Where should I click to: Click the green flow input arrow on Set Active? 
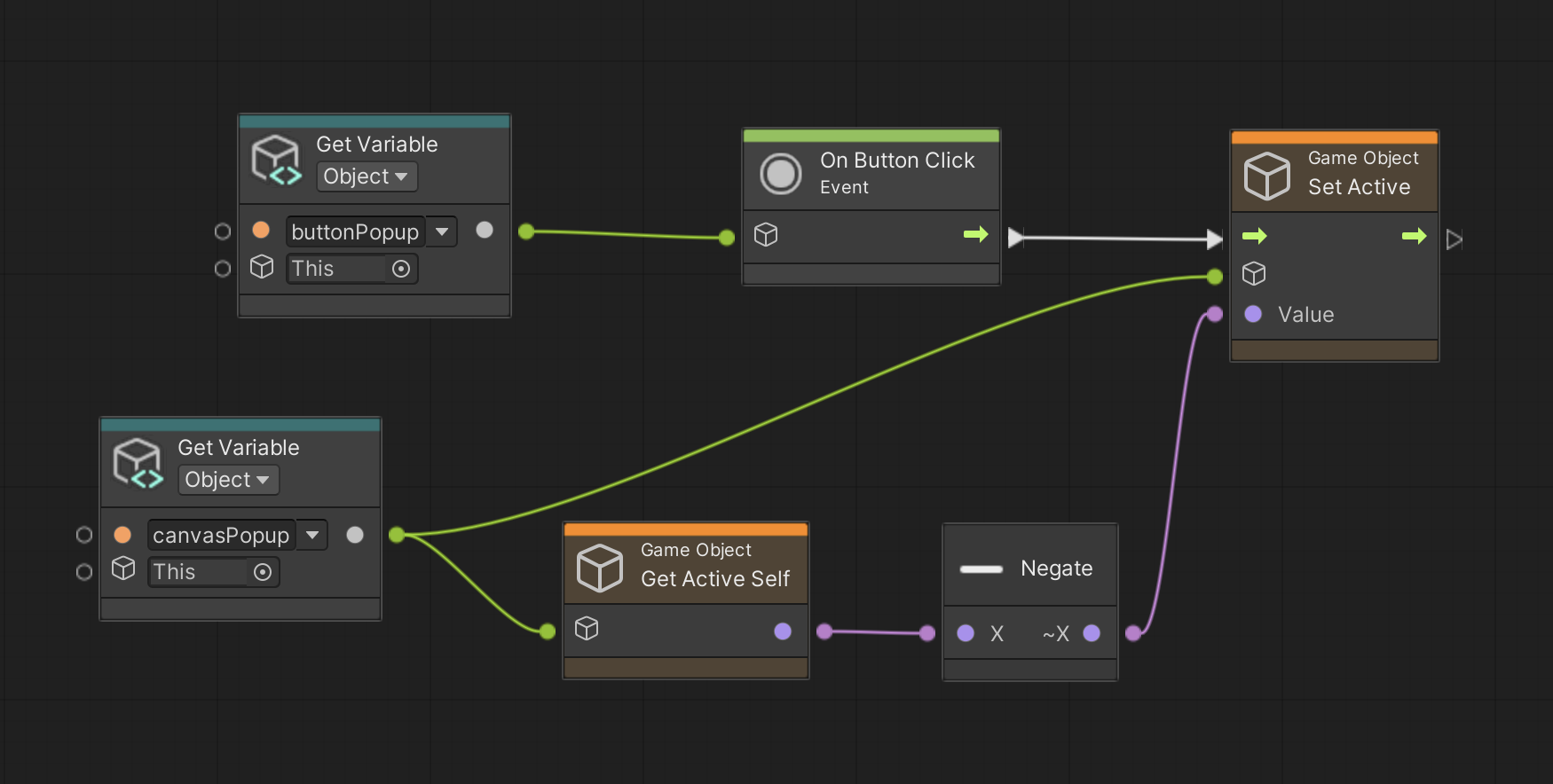(1254, 236)
